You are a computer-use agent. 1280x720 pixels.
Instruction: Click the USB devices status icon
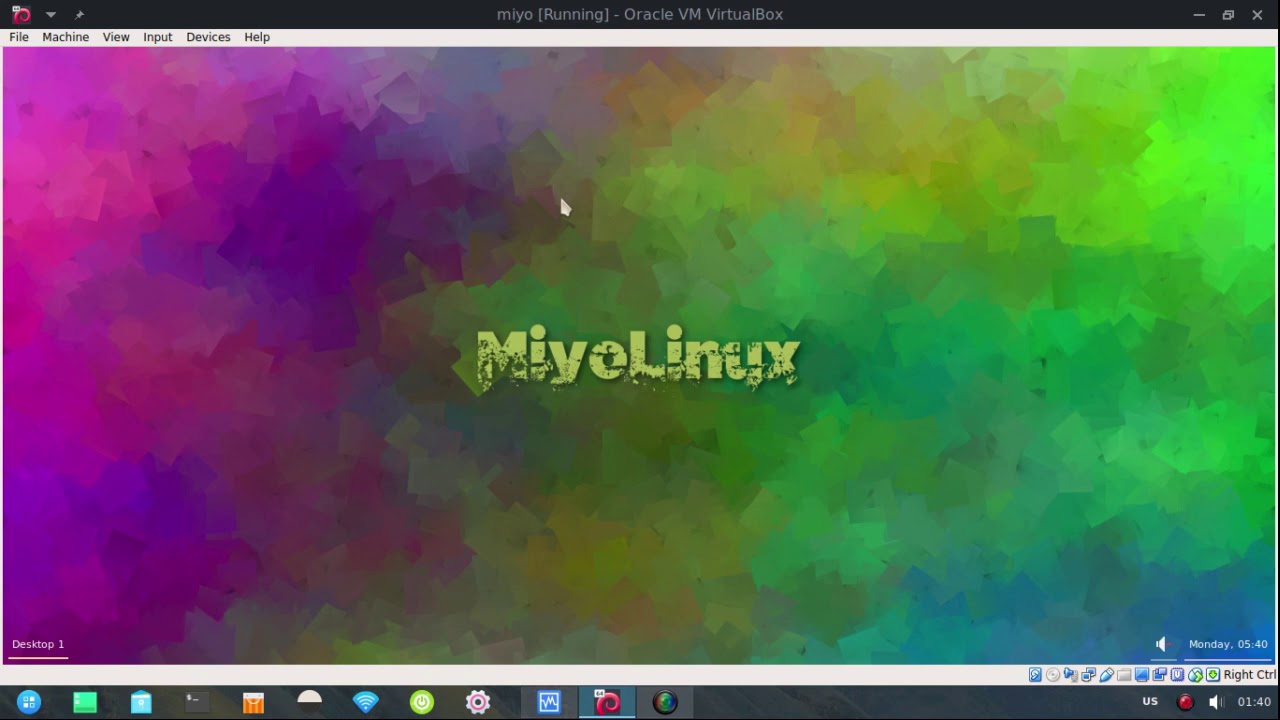[1106, 675]
